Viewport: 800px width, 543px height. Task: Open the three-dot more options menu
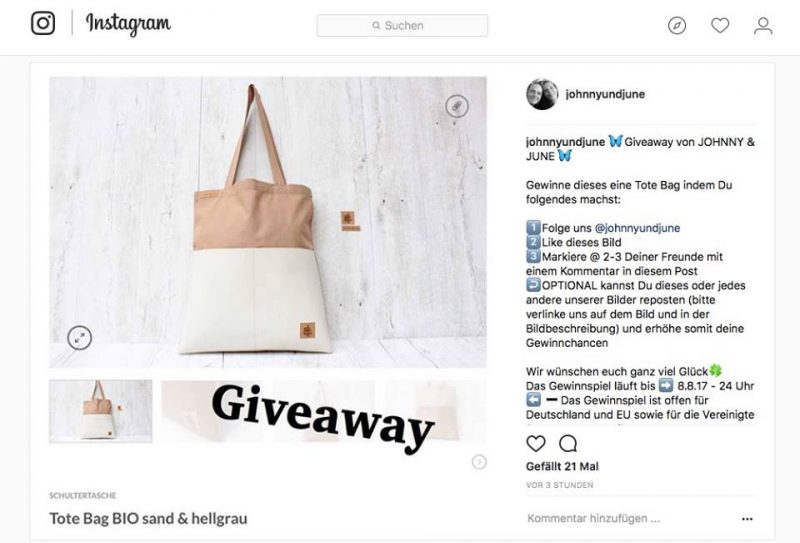click(747, 519)
